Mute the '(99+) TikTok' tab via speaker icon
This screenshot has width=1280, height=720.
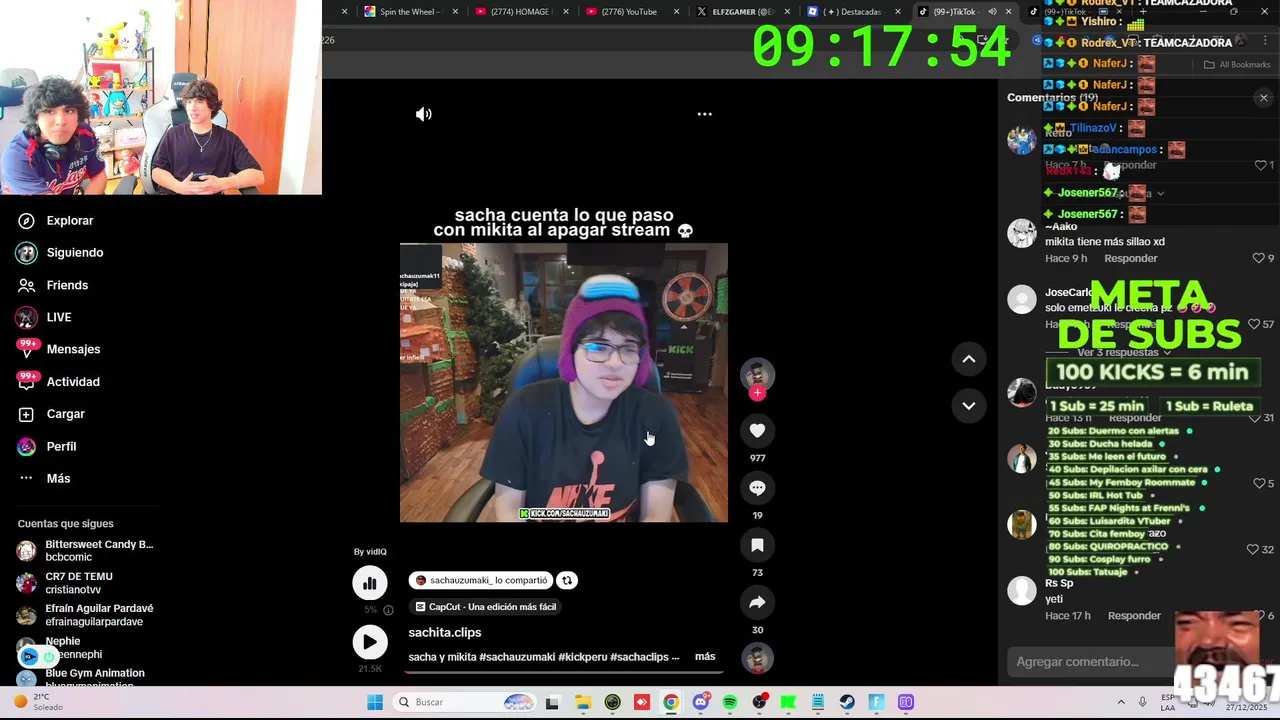992,12
